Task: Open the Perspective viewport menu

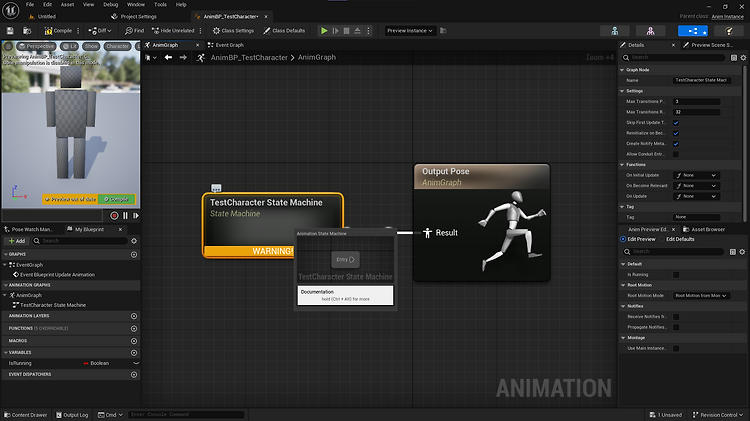Action: (x=36, y=46)
